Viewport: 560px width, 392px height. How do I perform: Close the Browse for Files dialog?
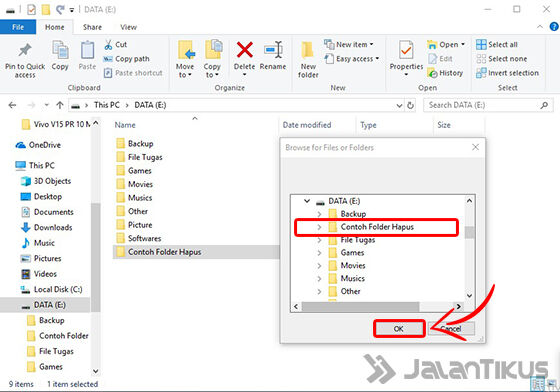pos(475,147)
